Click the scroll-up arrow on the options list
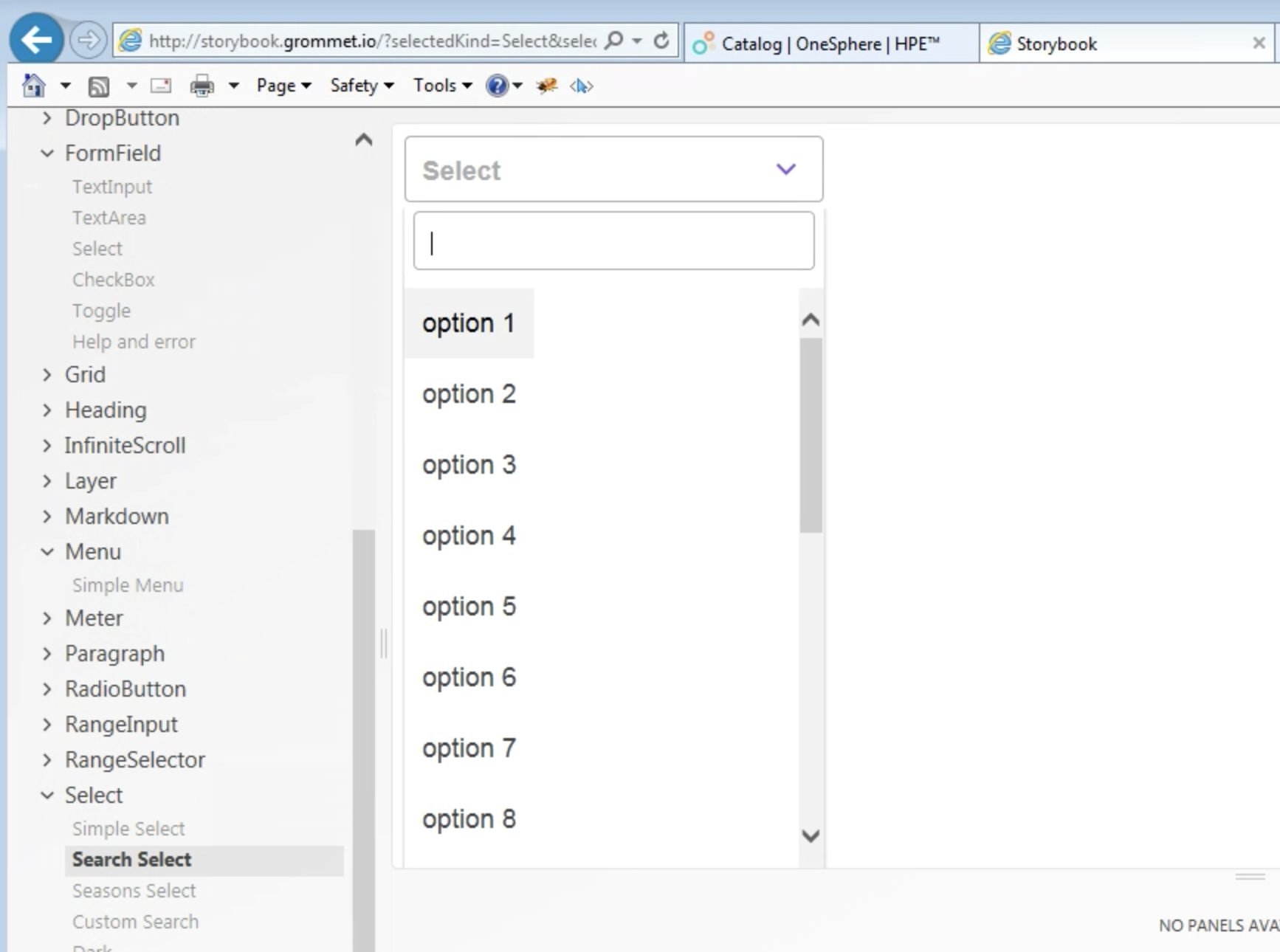 point(811,319)
